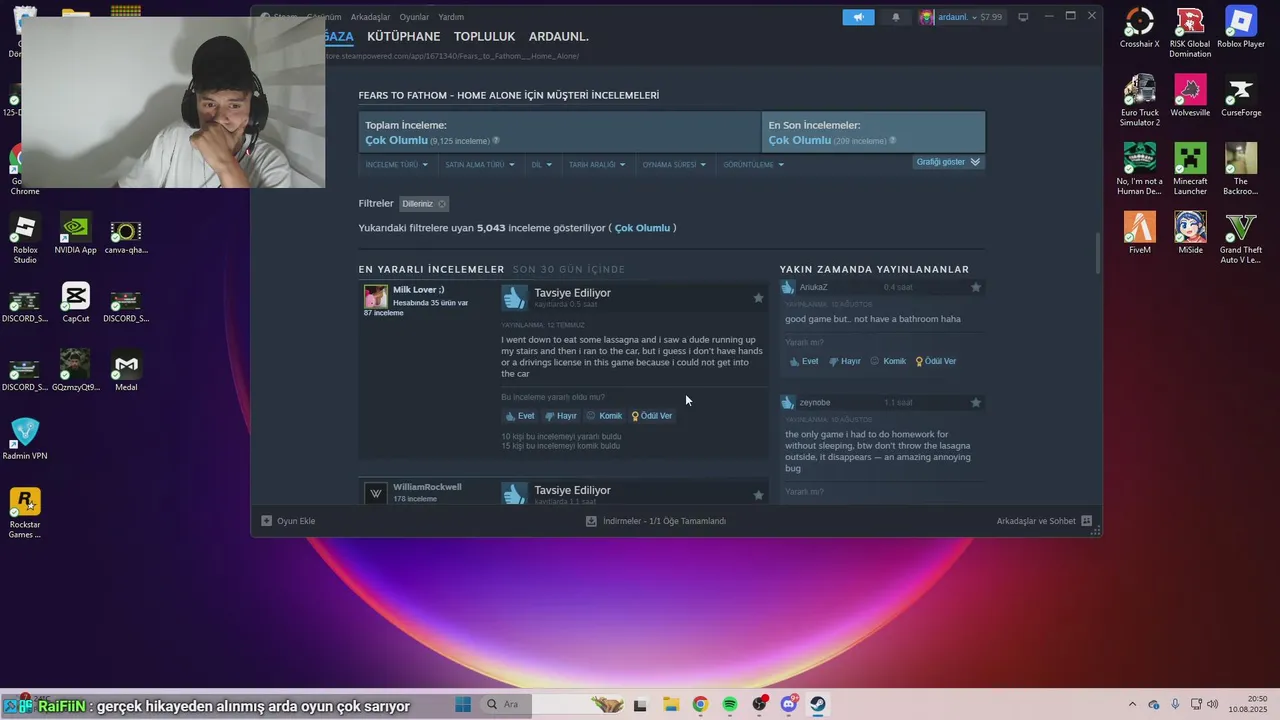Click star icon on WilliamRockwell review
Viewport: 1280px width, 720px height.
tap(758, 495)
